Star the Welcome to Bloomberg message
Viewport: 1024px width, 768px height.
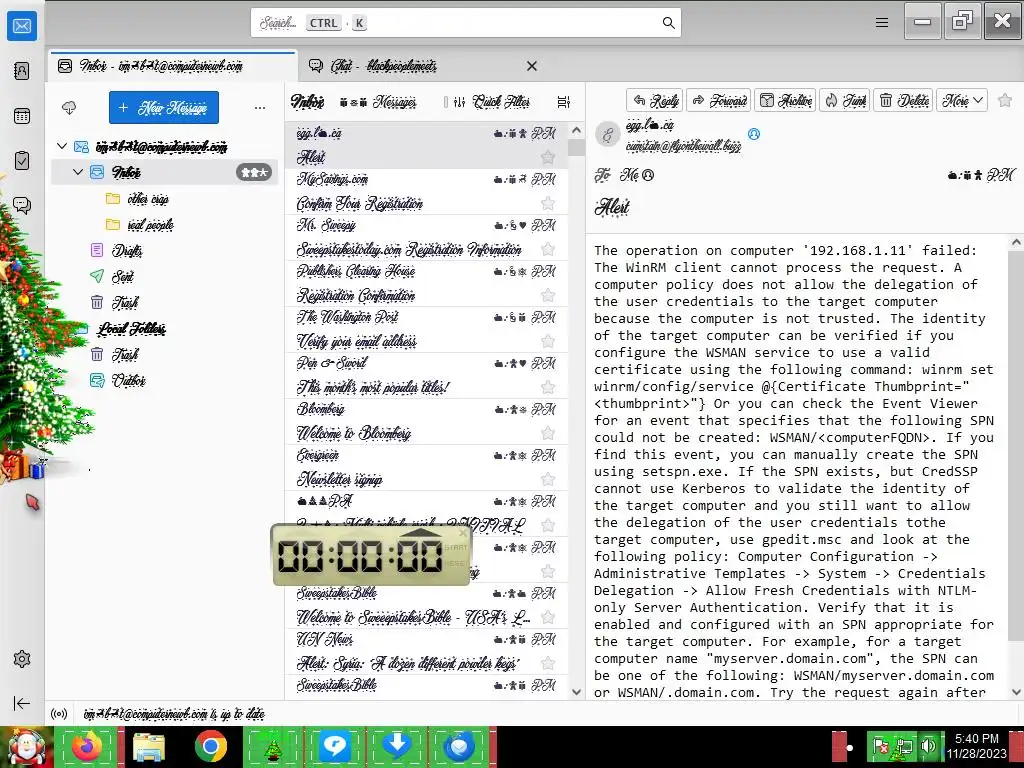coord(548,434)
